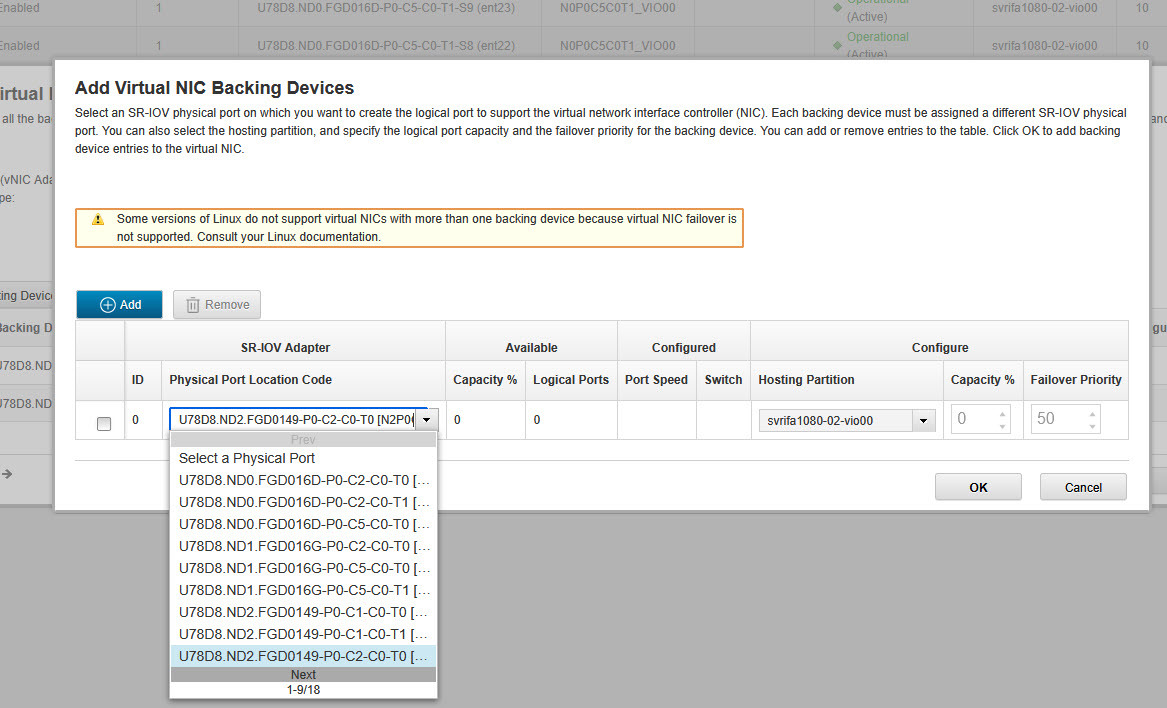
Task: Click the Remove button with trash icon
Action: click(x=217, y=305)
